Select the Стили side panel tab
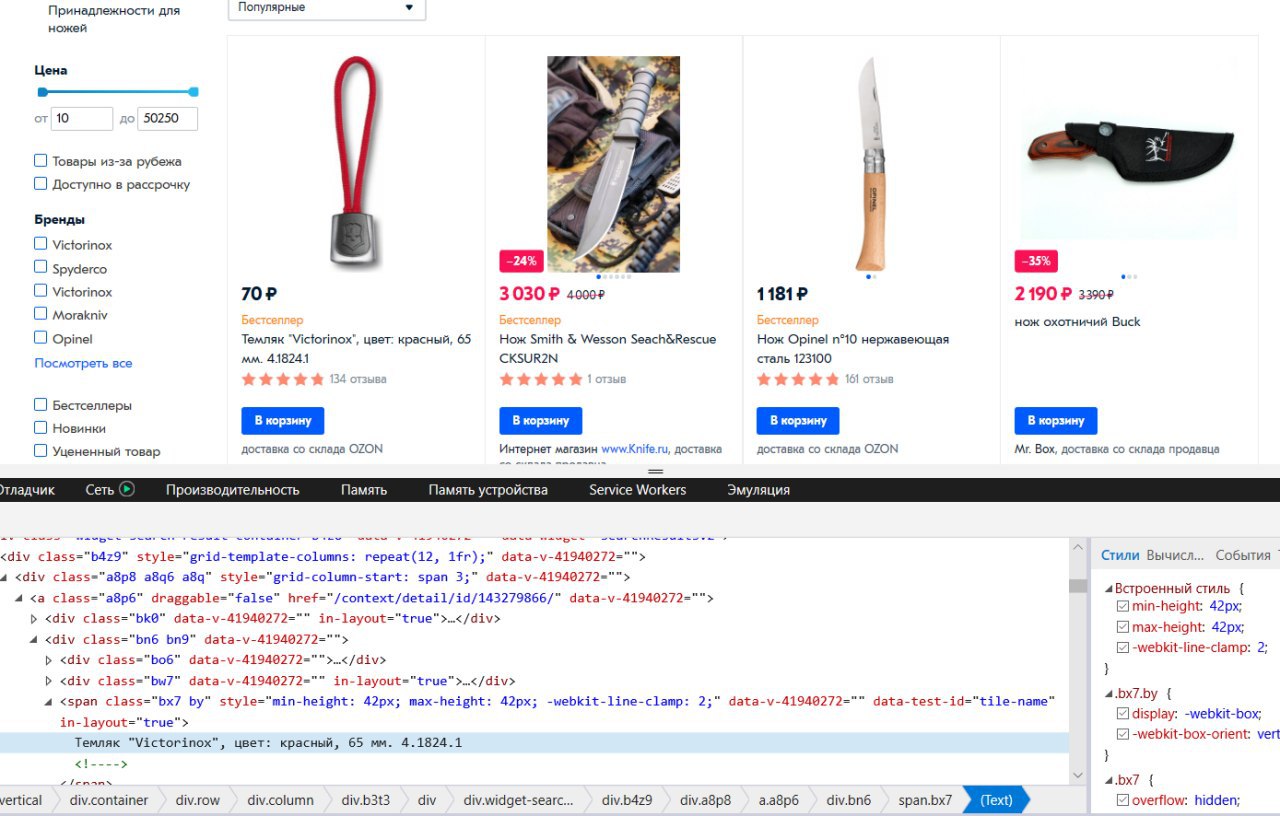Image resolution: width=1280 pixels, height=816 pixels. point(1120,555)
